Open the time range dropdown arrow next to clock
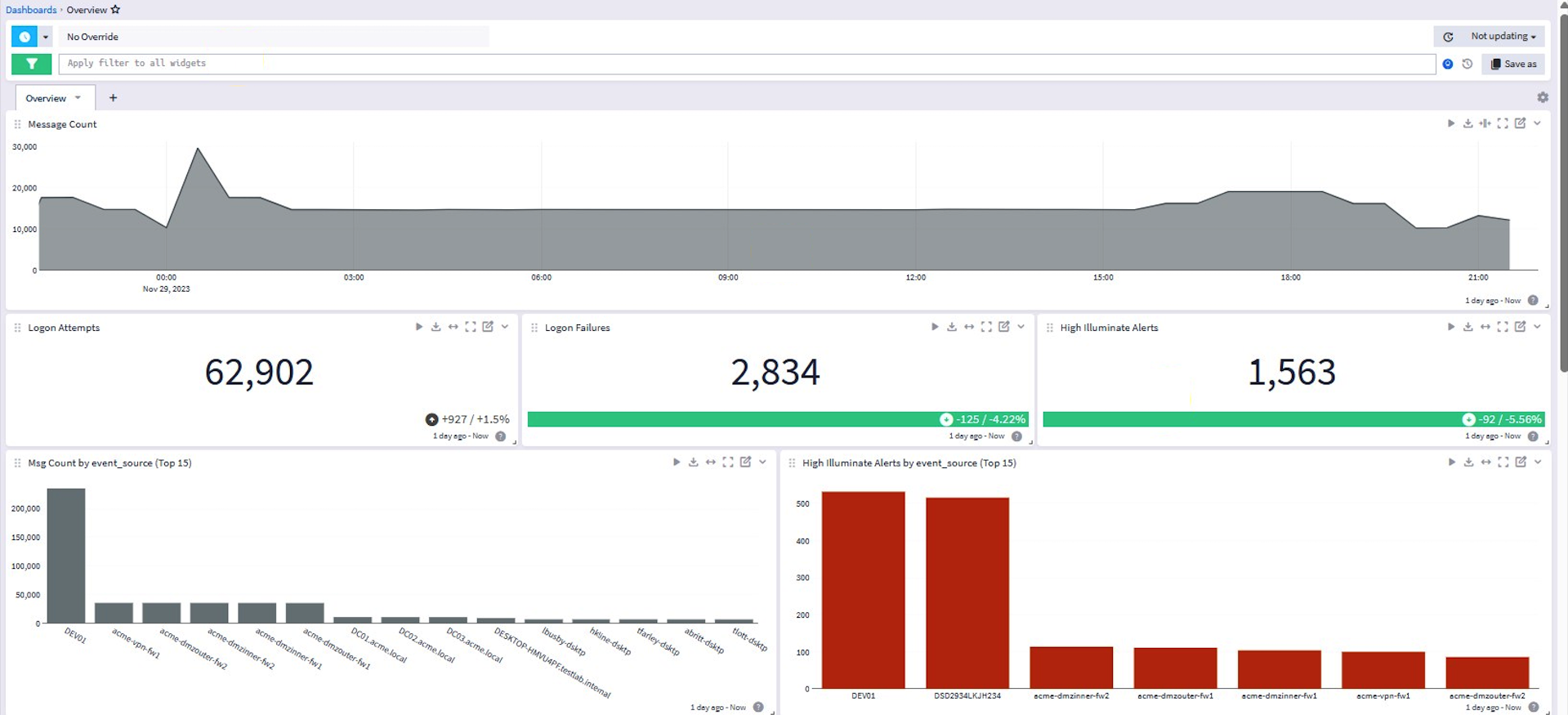 tap(46, 37)
